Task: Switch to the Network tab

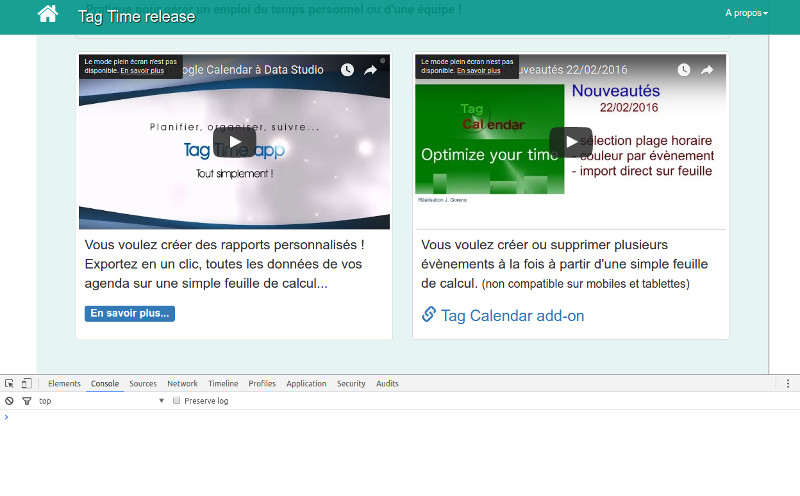Action: click(x=182, y=384)
